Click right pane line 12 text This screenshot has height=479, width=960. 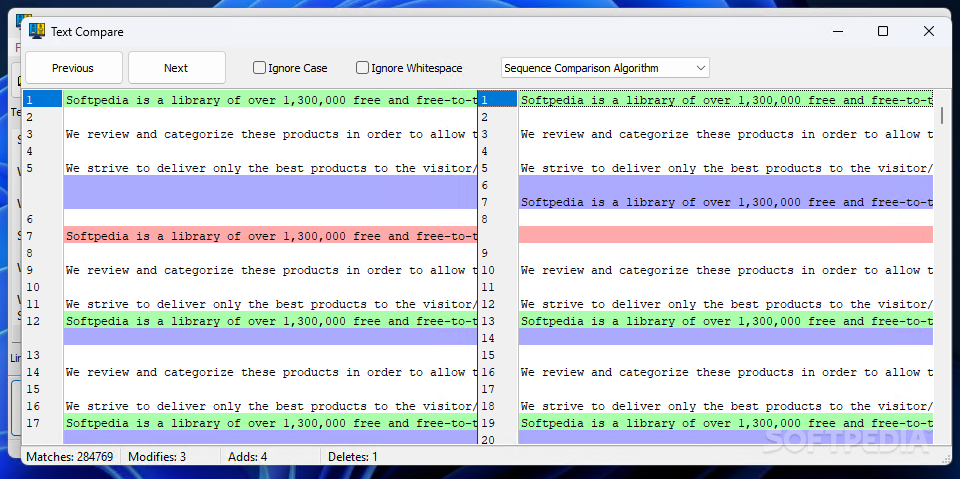726,304
